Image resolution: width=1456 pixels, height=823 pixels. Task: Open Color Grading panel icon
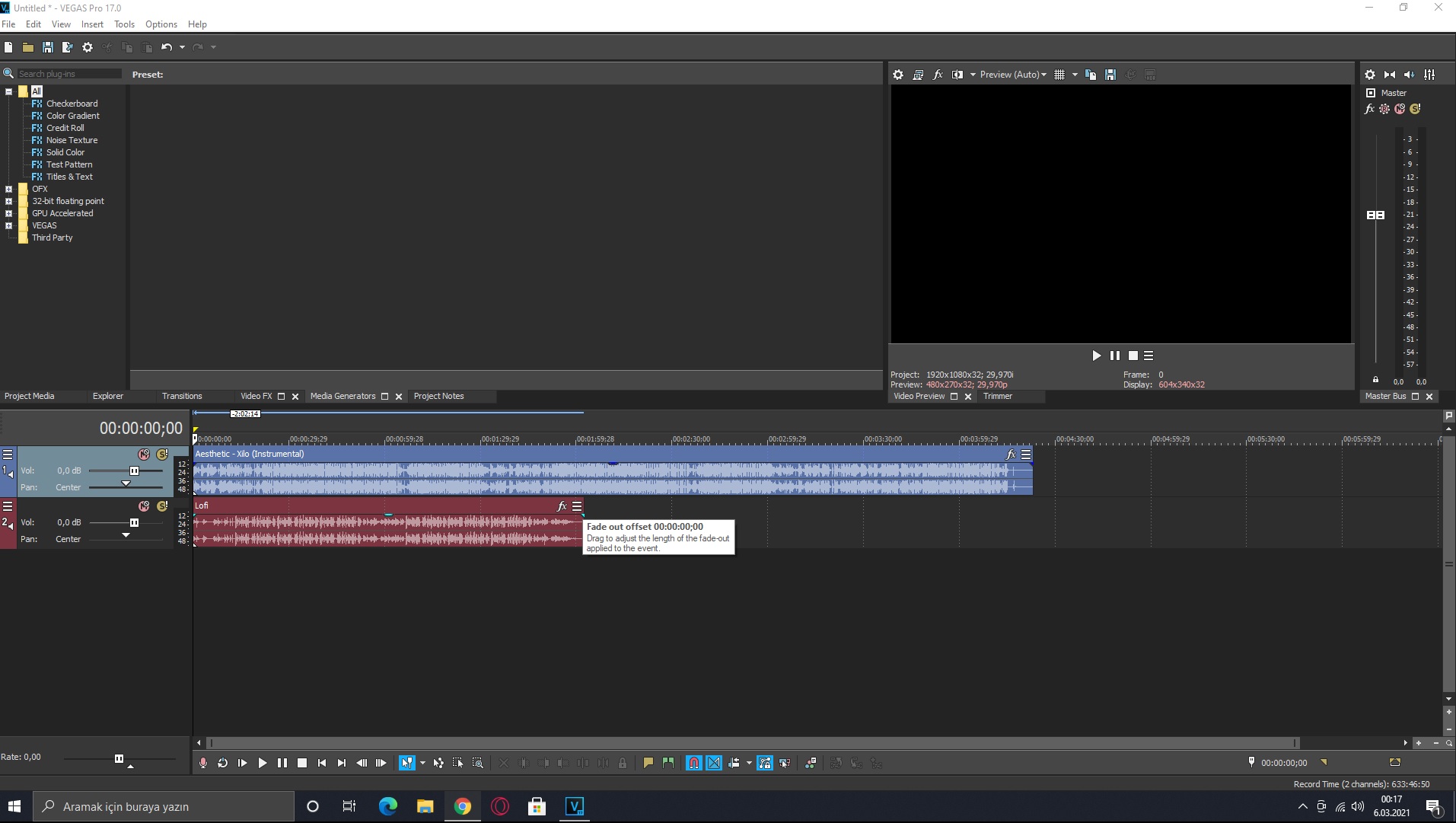[811, 763]
